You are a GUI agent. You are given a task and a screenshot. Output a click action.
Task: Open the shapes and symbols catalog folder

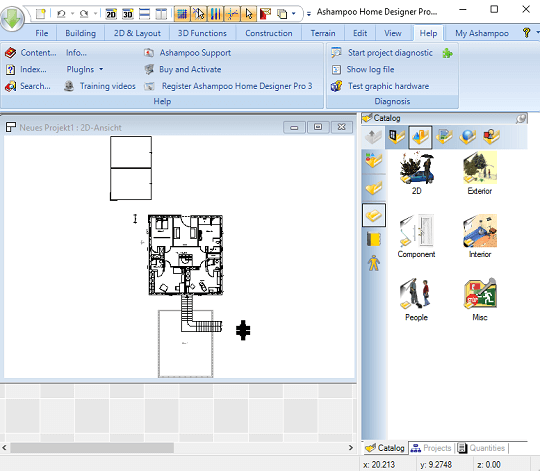(x=491, y=137)
